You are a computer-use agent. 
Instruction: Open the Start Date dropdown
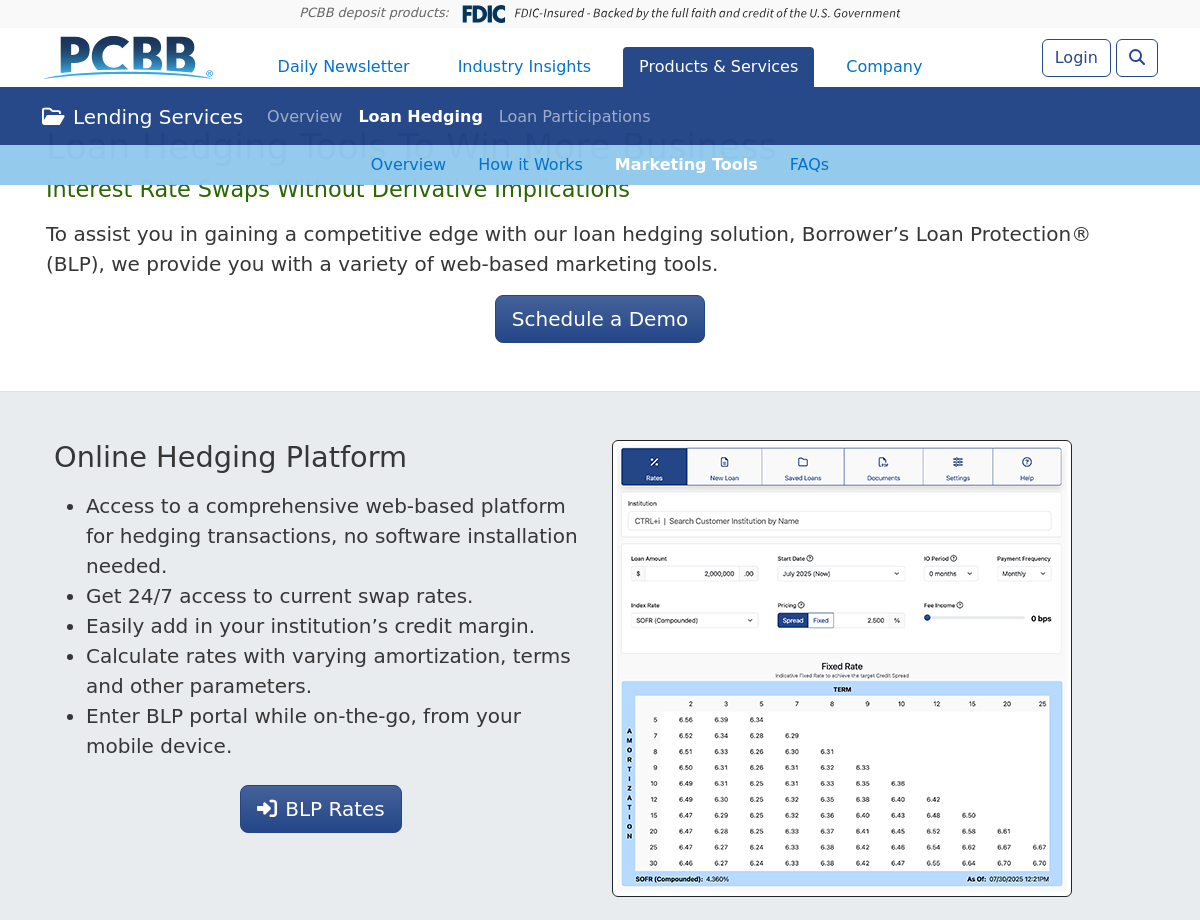840,574
